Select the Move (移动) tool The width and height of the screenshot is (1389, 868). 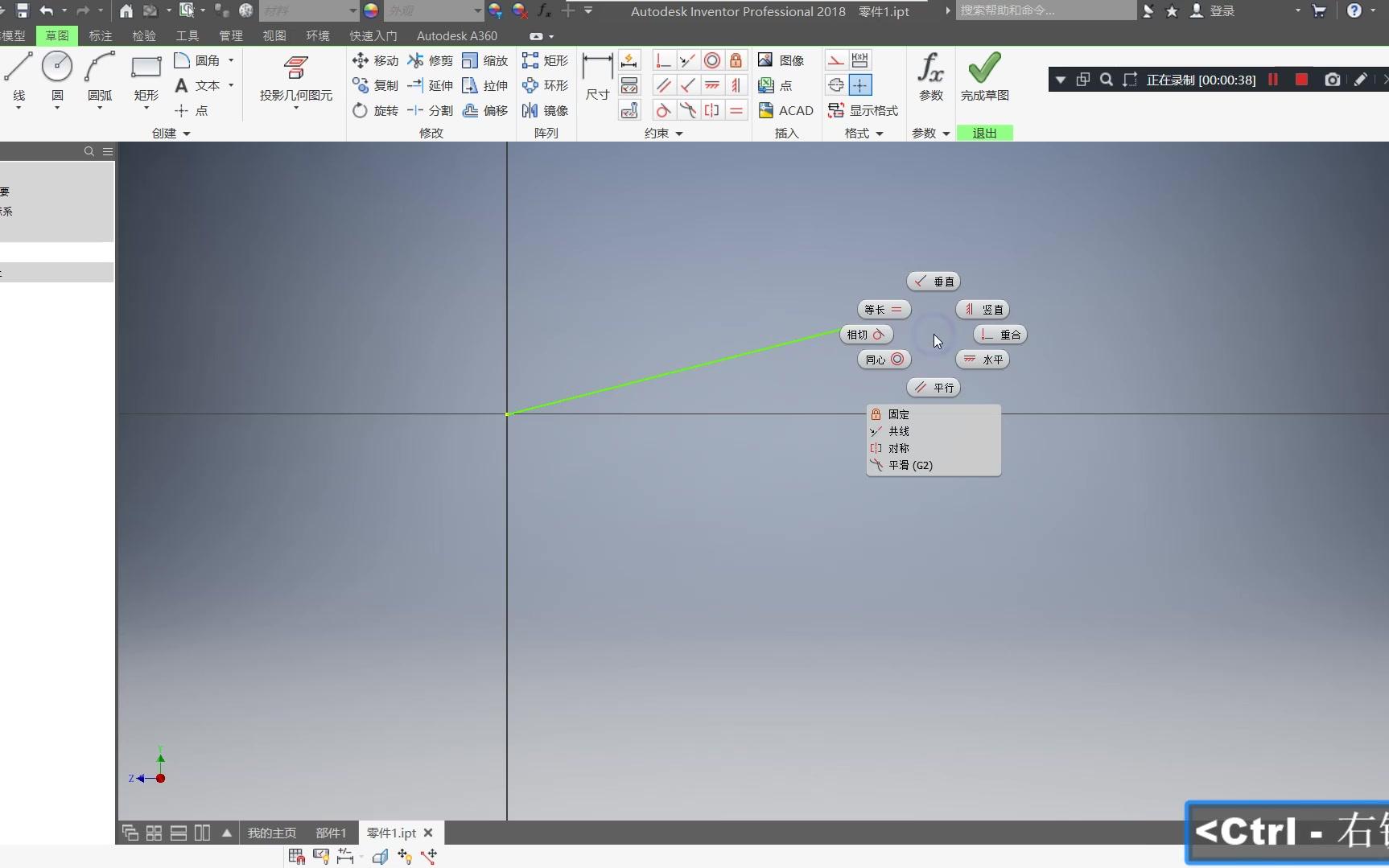tap(375, 60)
